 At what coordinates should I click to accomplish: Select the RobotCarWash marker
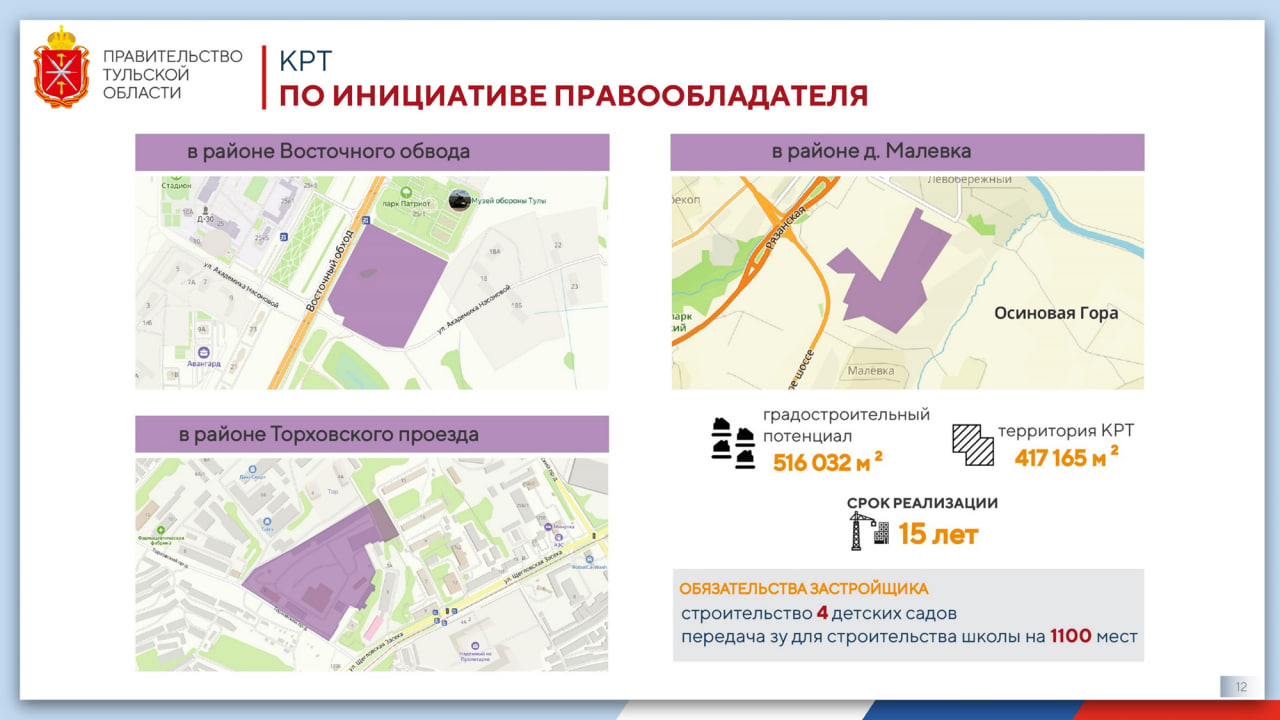(589, 559)
